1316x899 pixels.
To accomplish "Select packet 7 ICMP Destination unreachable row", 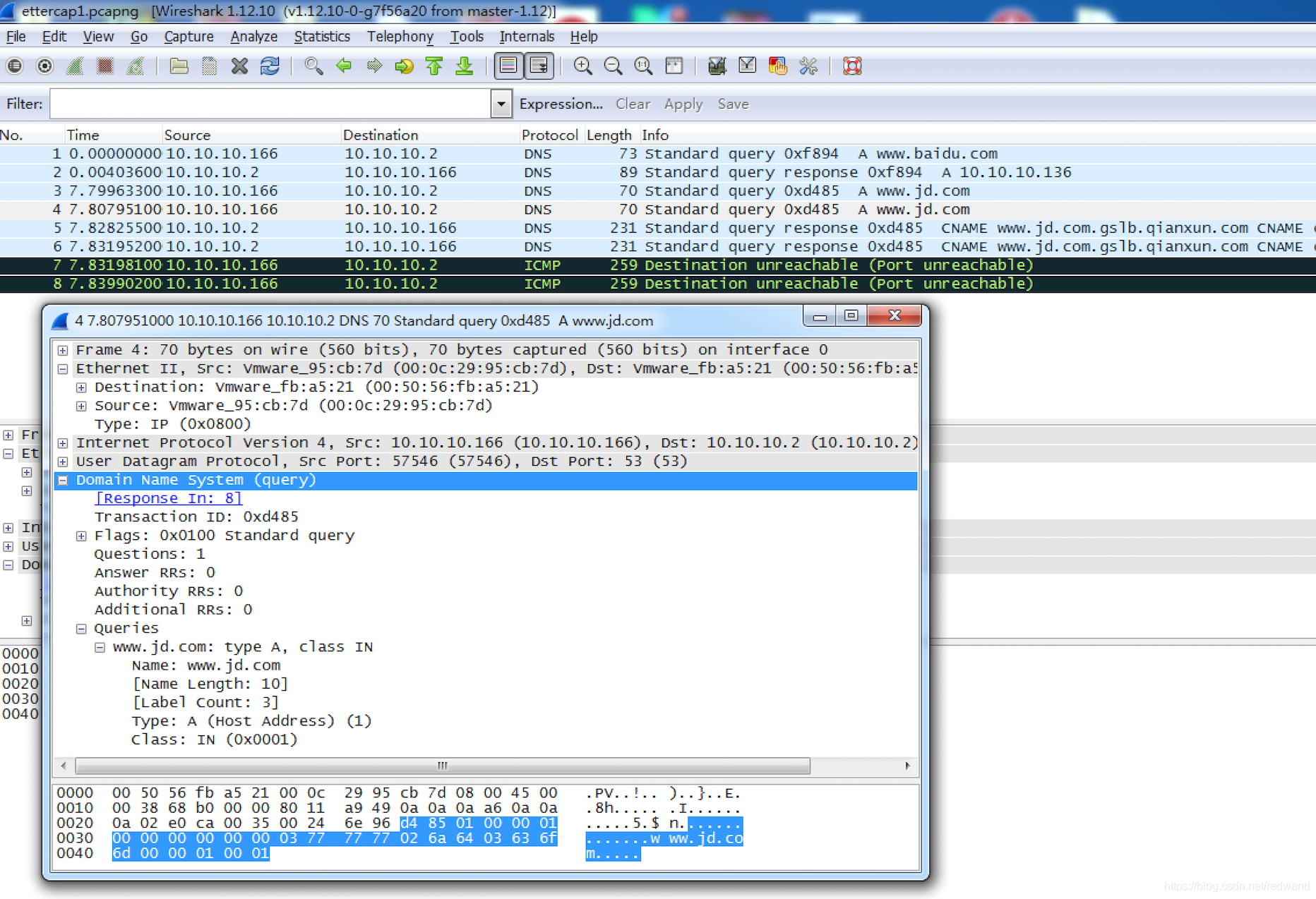I will pyautogui.click(x=658, y=265).
